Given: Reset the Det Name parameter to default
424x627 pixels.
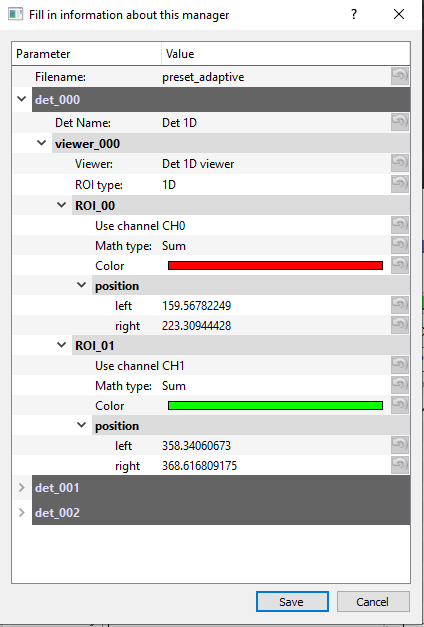Looking at the screenshot, I should [x=400, y=122].
